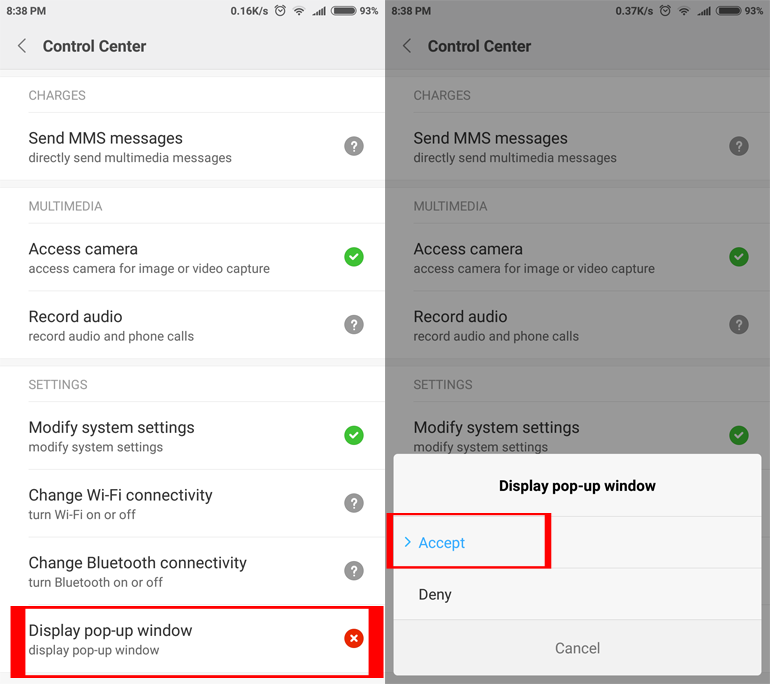Screen dimensions: 770x684
Task: Open Record audio permission options on left
Action: pyautogui.click(x=192, y=325)
